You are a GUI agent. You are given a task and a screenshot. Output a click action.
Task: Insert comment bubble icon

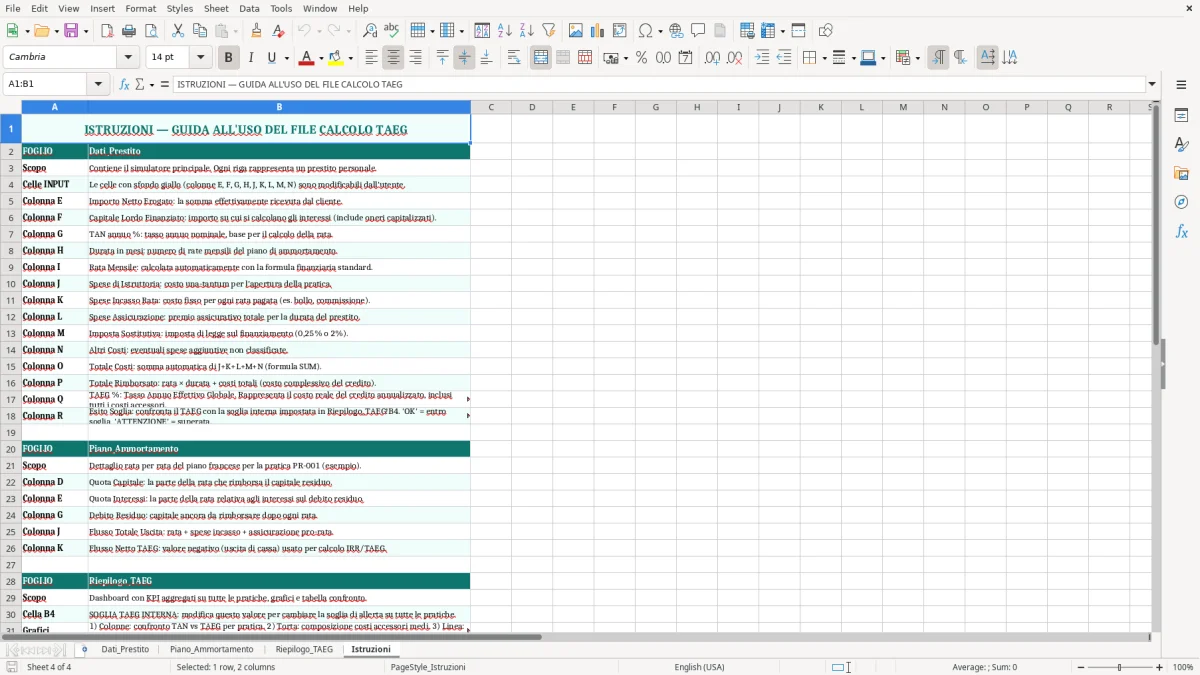point(698,31)
